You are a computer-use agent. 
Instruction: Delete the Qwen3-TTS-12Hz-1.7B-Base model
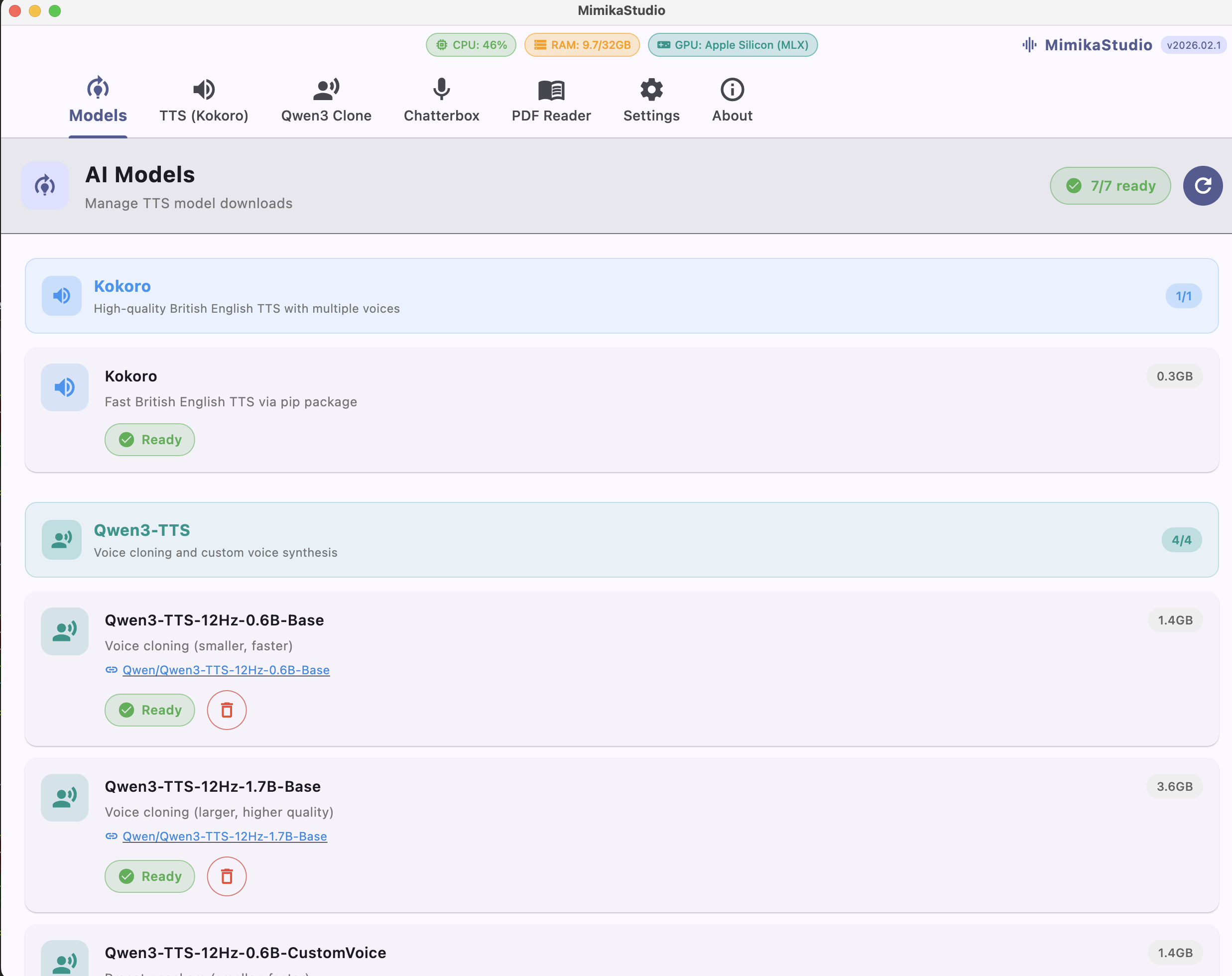point(226,876)
